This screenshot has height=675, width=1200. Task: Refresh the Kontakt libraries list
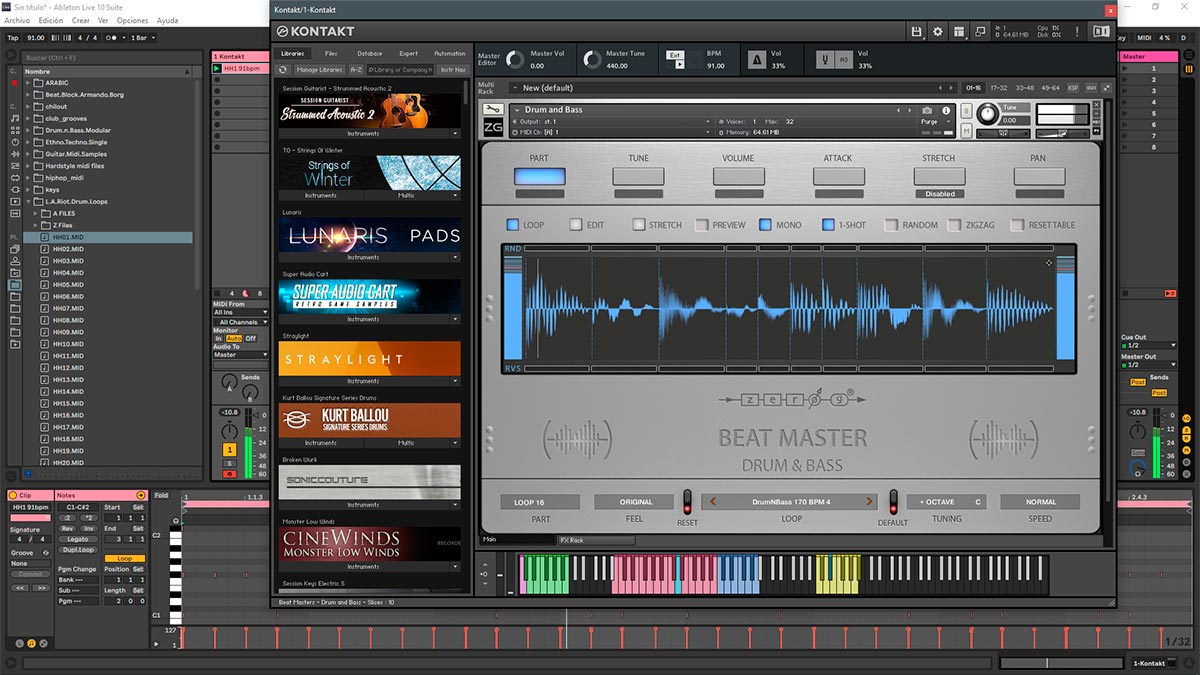pos(284,70)
